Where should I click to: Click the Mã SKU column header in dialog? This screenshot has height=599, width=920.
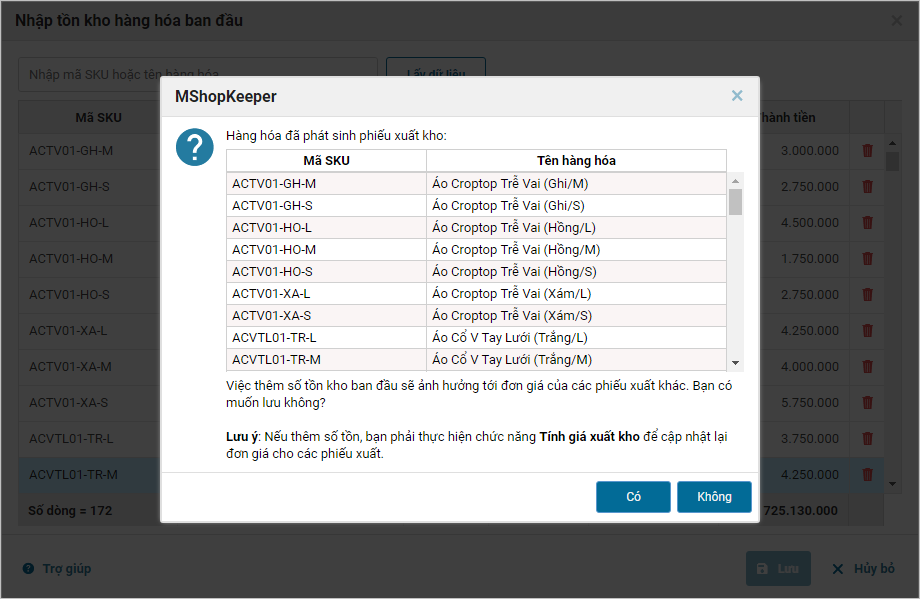point(326,161)
